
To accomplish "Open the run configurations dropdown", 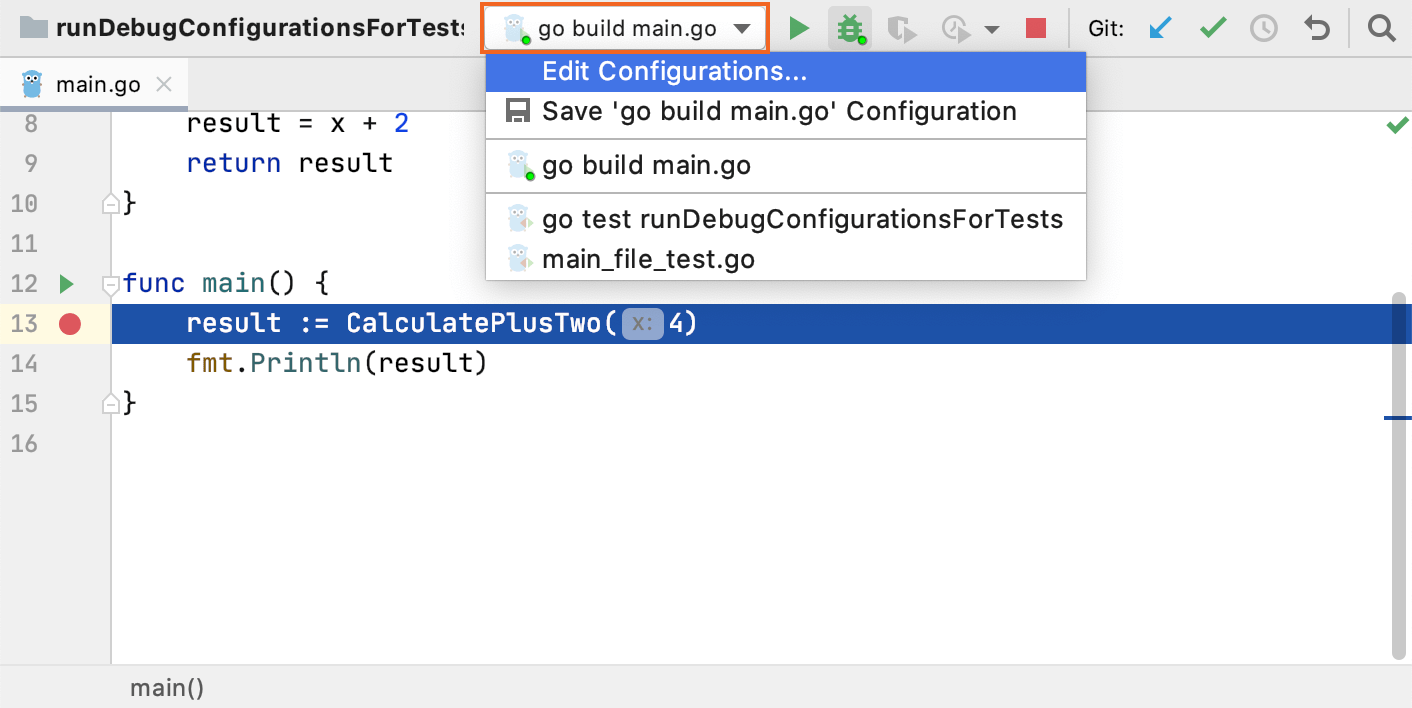I will click(x=624, y=27).
